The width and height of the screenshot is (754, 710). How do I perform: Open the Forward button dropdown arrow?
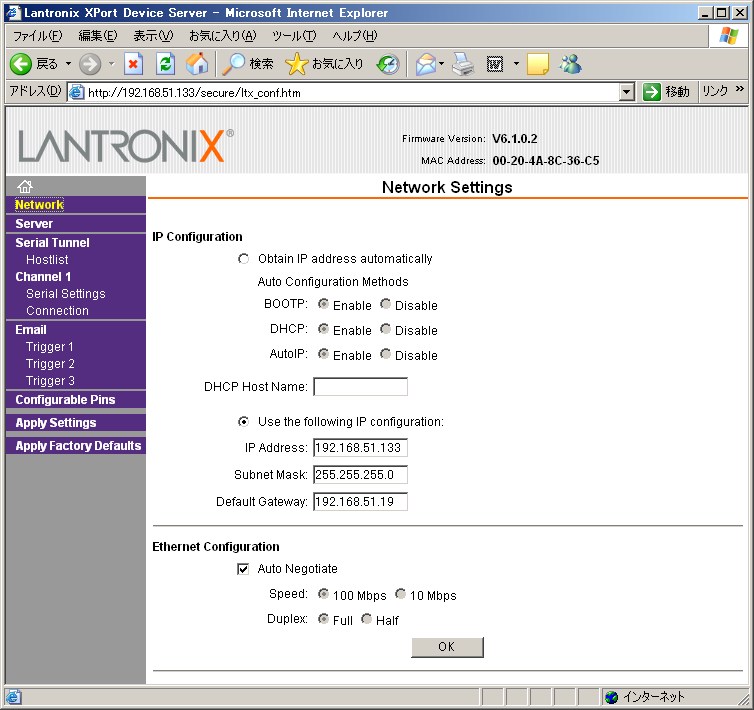coord(112,63)
